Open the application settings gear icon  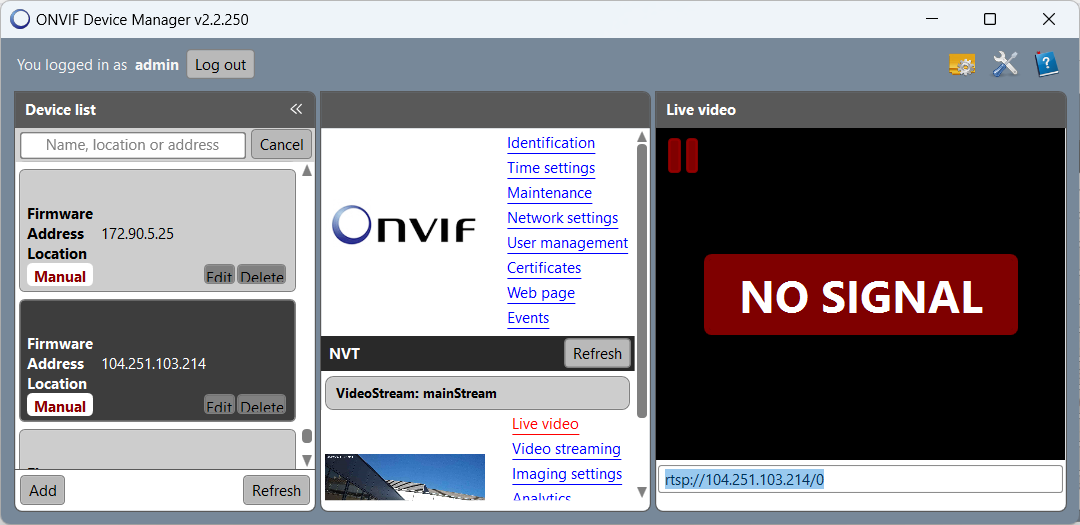(x=962, y=65)
